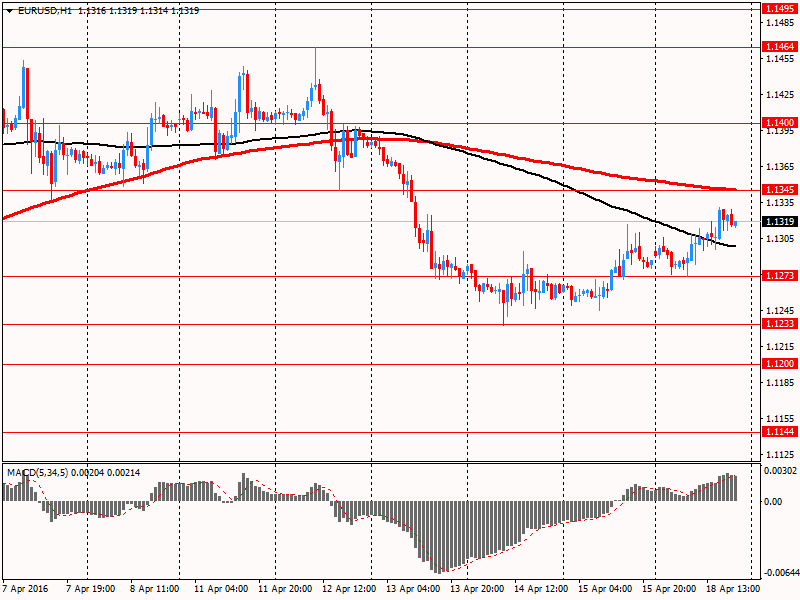Click the 1.1215 price axis tick
The image size is (800, 600).
point(781,347)
